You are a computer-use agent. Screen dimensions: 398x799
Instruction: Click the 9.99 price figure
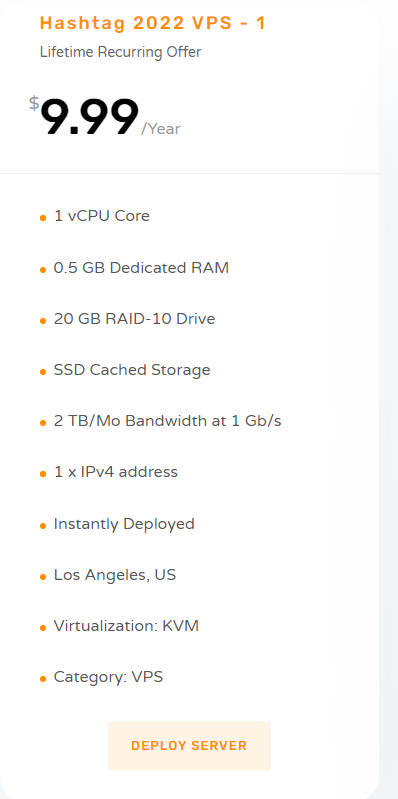(90, 117)
